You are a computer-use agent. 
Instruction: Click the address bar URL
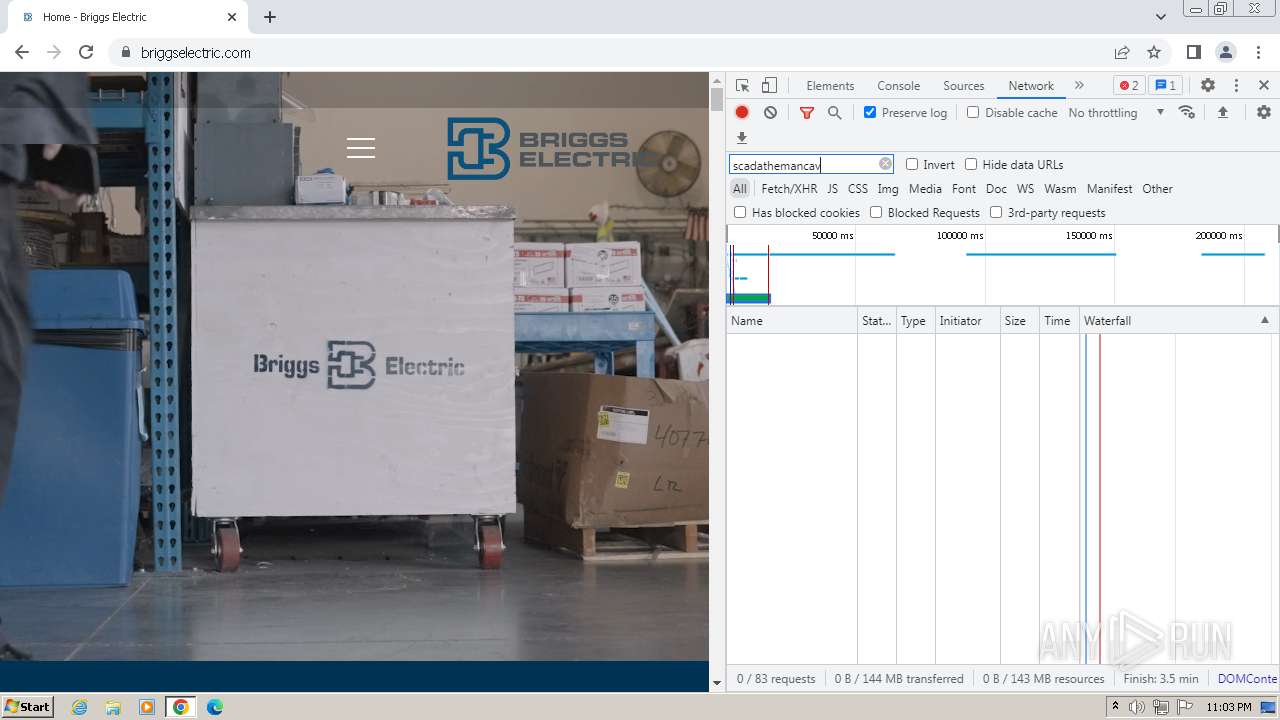pyautogui.click(x=196, y=53)
